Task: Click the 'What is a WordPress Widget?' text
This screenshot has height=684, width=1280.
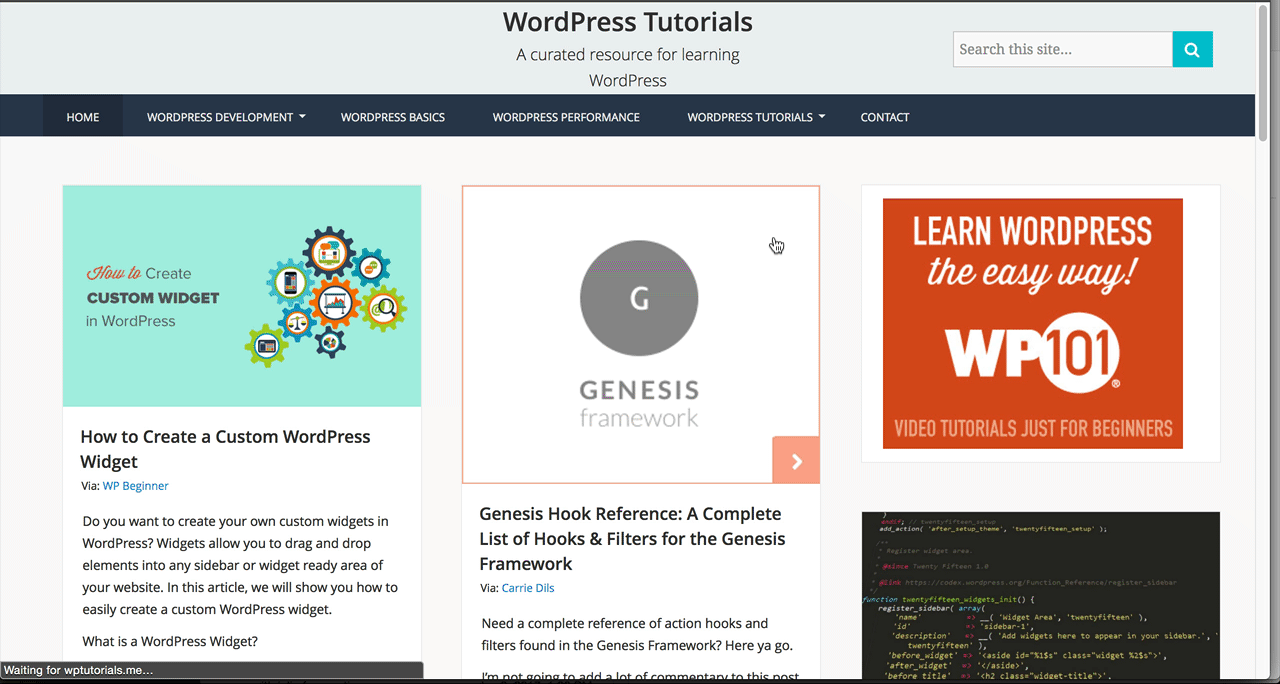Action: coord(170,641)
